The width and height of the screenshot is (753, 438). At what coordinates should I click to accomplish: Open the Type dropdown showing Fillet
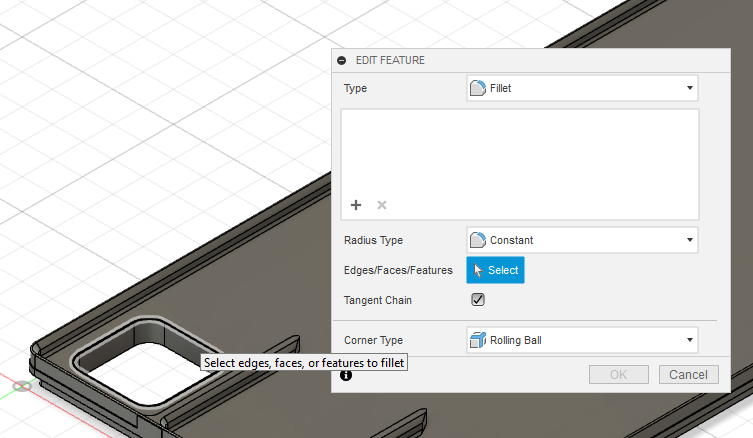[582, 88]
